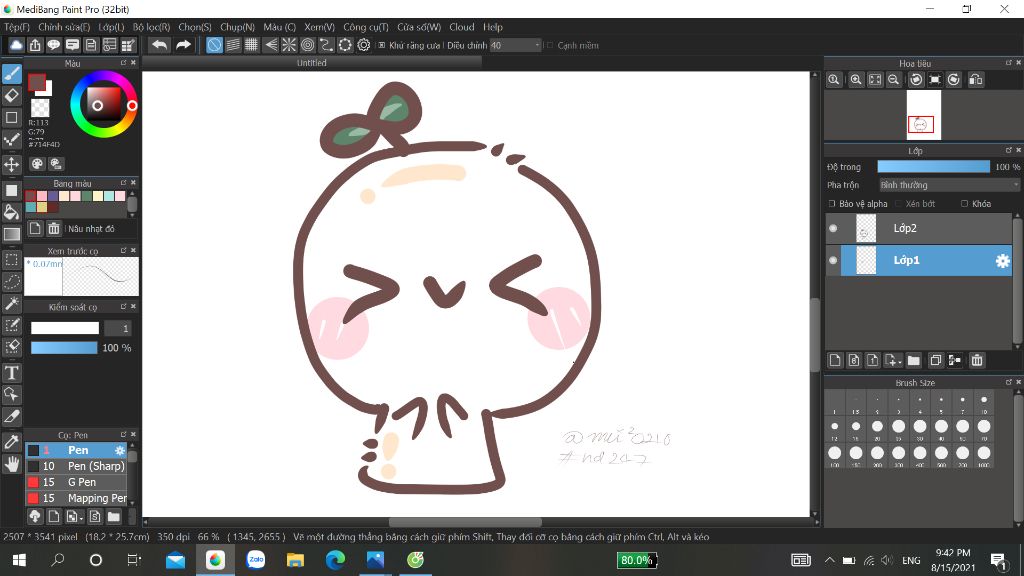Viewport: 1024px width, 576px height.
Task: Enable the parallel lines snap
Action: (233, 45)
